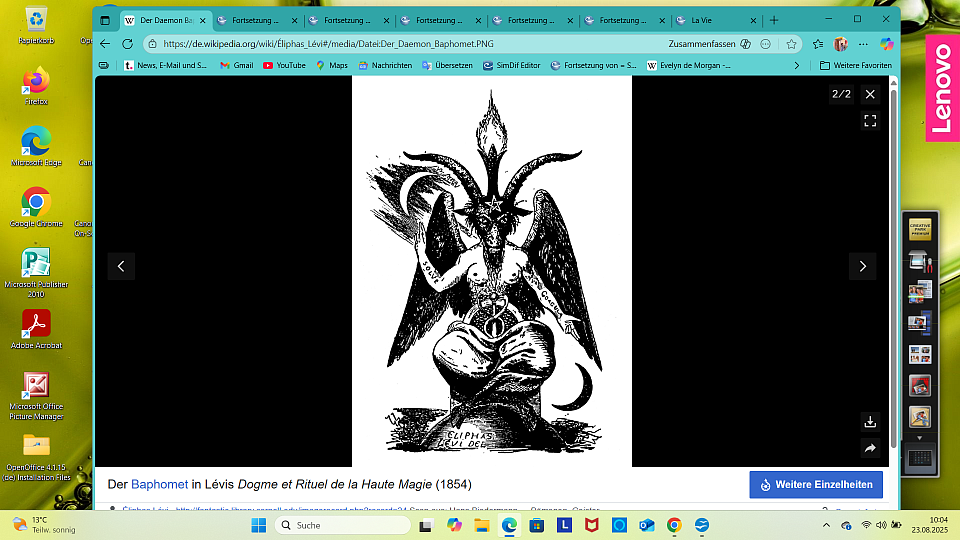This screenshot has width=960, height=540.
Task: Open Outlook from the taskbar
Action: [647, 525]
